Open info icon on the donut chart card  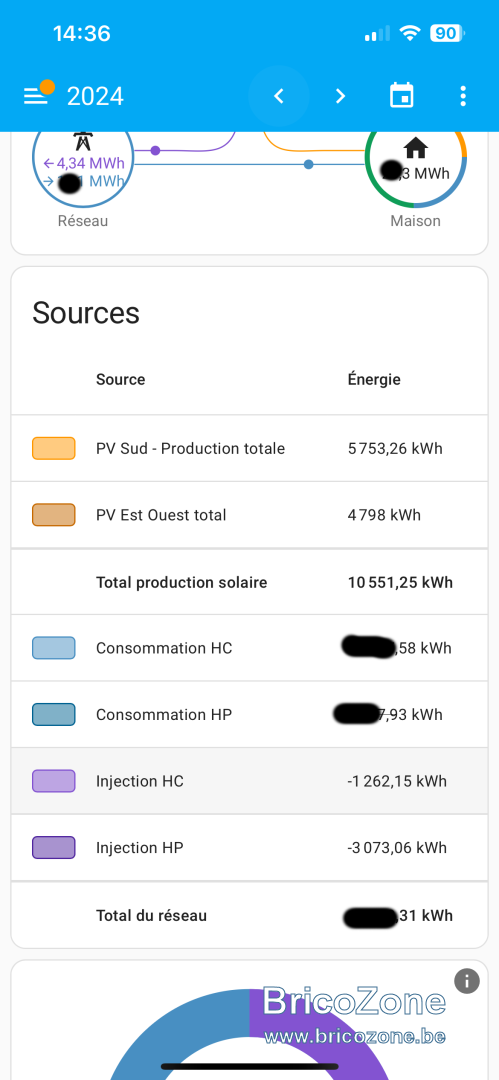point(467,981)
